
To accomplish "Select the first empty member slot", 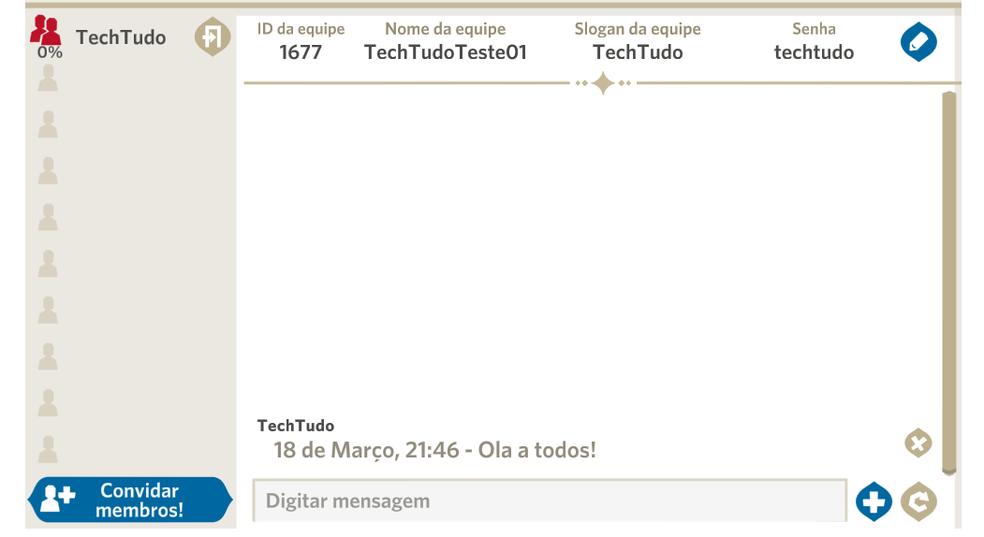I will click(48, 79).
